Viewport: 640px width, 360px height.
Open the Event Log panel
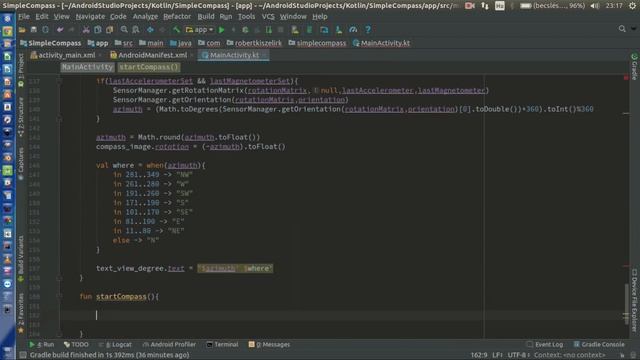pos(545,344)
